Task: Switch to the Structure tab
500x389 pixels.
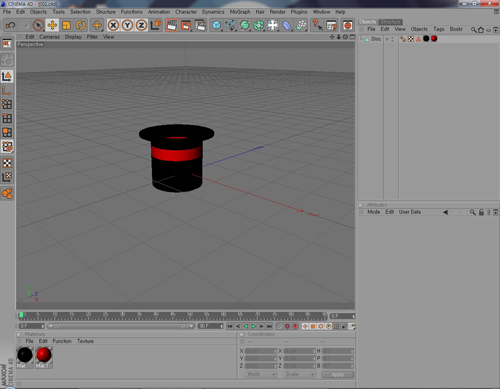Action: (x=390, y=22)
